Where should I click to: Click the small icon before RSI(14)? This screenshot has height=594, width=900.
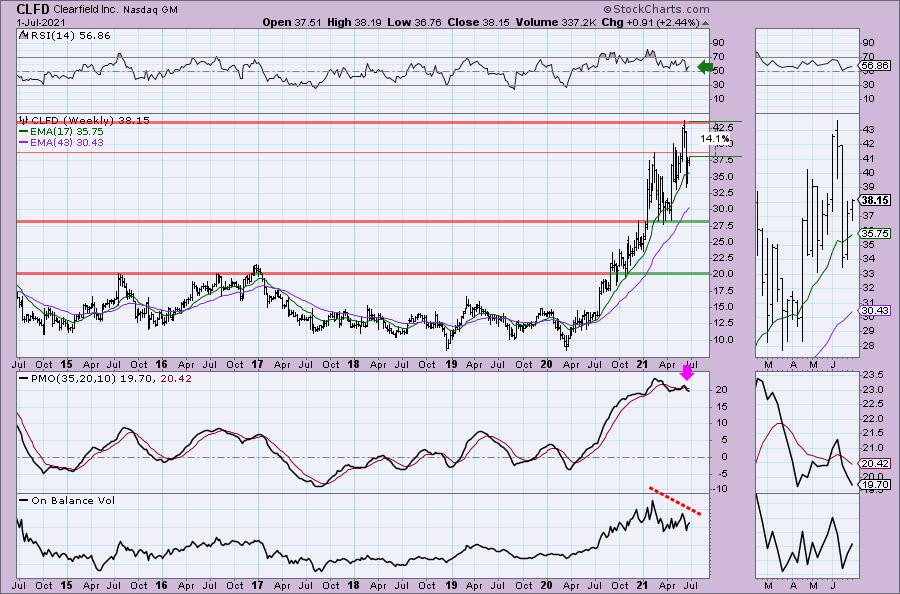[23, 35]
